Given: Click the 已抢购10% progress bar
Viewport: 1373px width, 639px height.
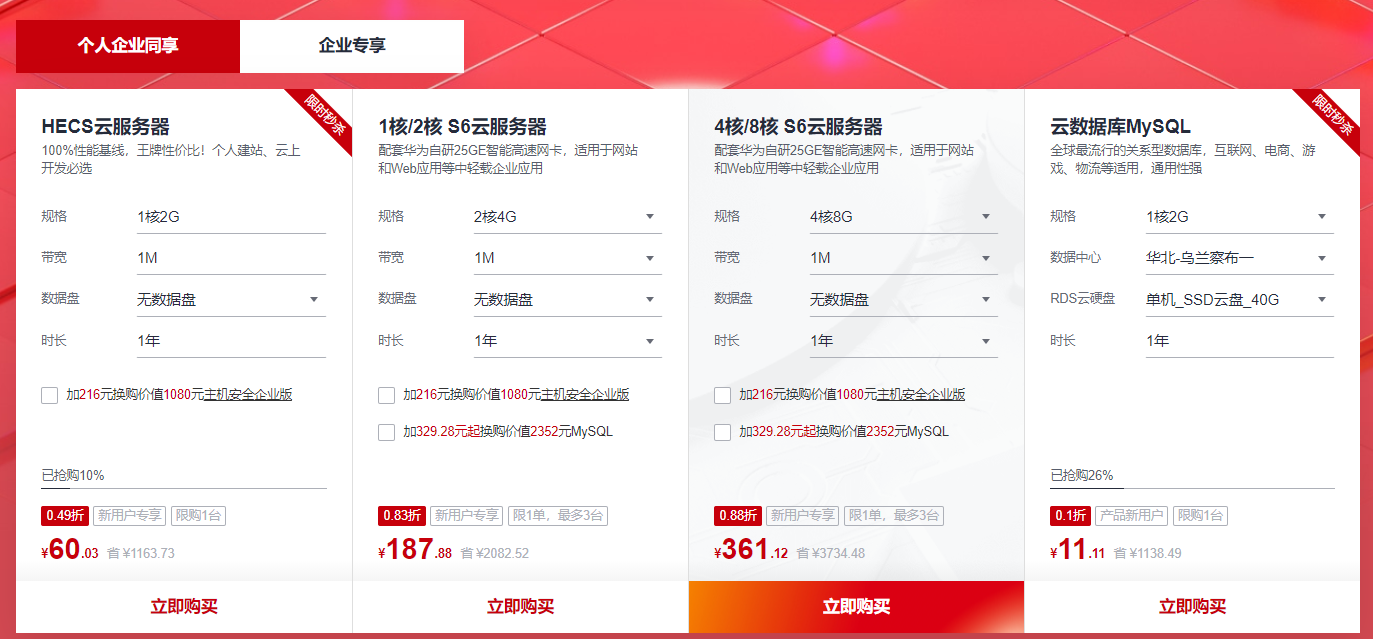Looking at the screenshot, I should pos(184,488).
